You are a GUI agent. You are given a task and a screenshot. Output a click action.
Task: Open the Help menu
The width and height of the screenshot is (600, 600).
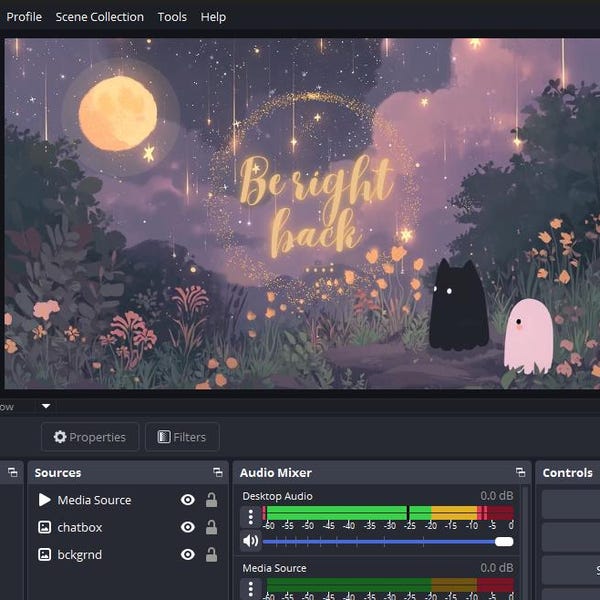click(x=213, y=17)
